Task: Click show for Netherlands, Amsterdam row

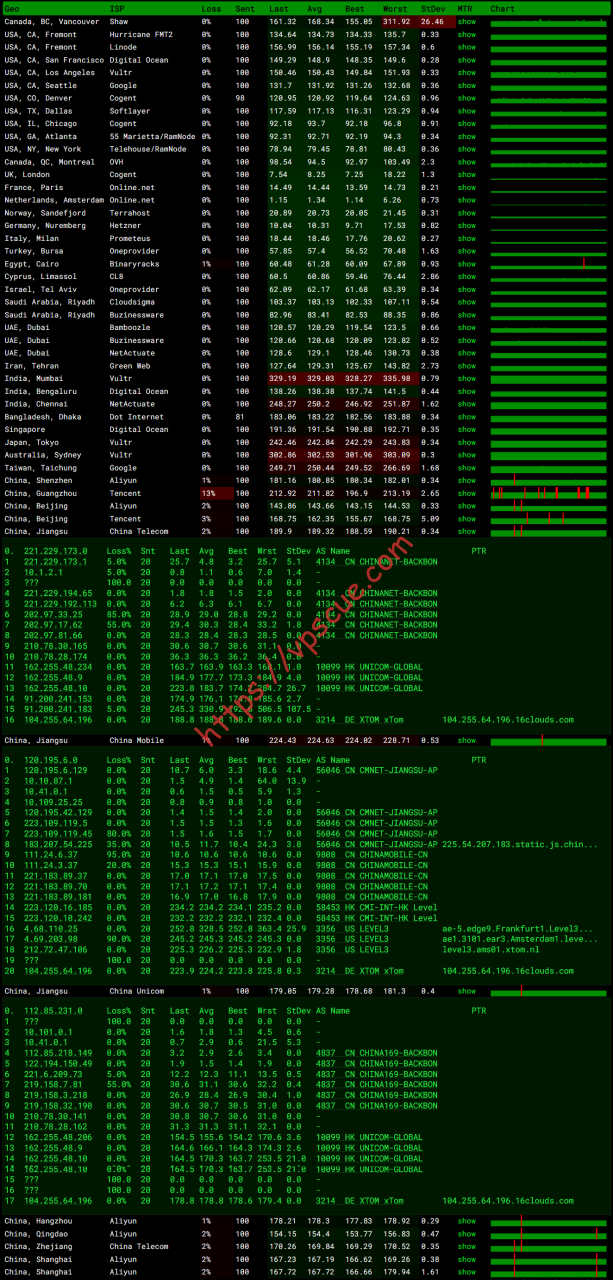Action: (x=467, y=200)
